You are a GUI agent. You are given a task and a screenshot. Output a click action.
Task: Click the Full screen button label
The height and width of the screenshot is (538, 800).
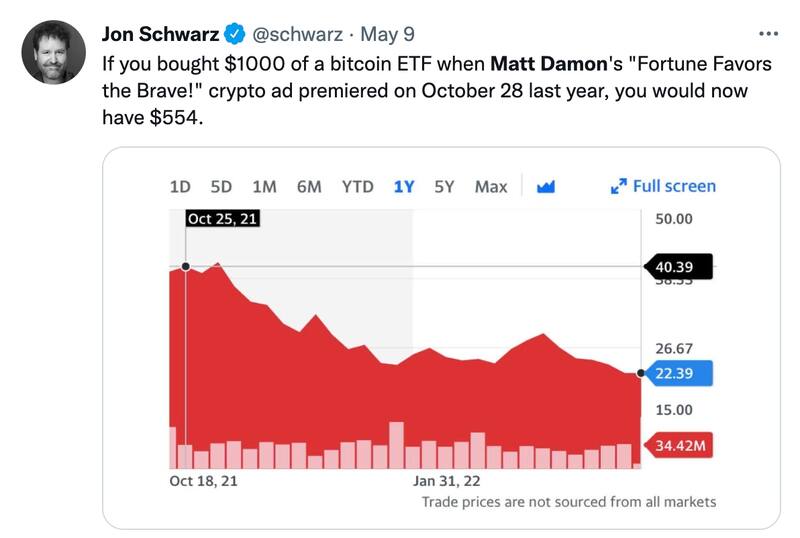674,186
